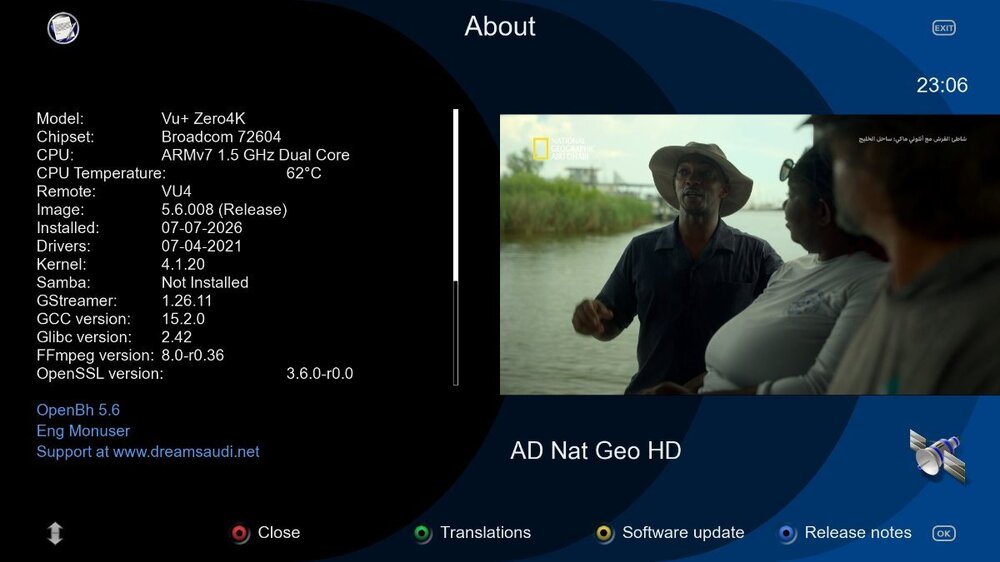Image resolution: width=1000 pixels, height=562 pixels.
Task: Click the CPU Temperature: label
Action: (x=101, y=173)
